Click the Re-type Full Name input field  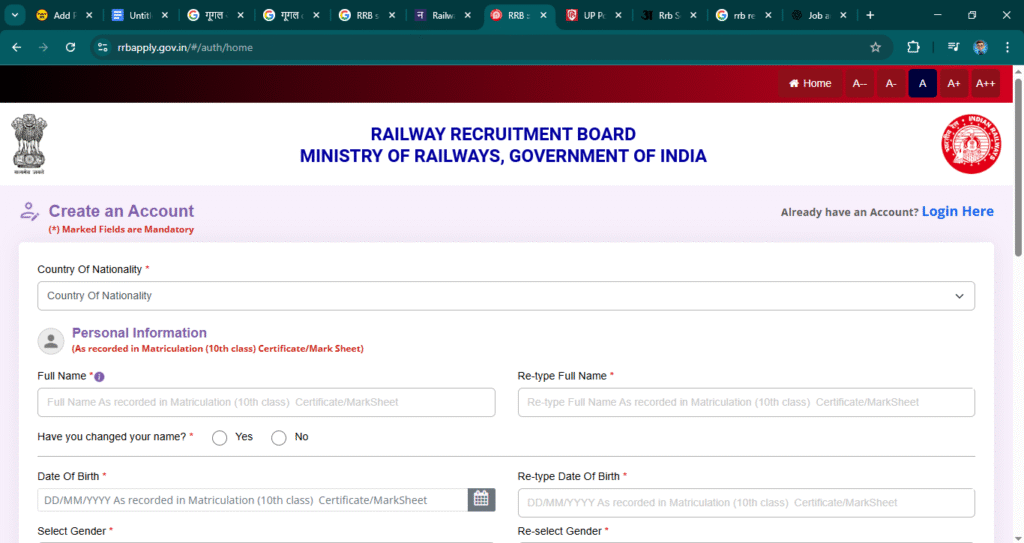745,402
